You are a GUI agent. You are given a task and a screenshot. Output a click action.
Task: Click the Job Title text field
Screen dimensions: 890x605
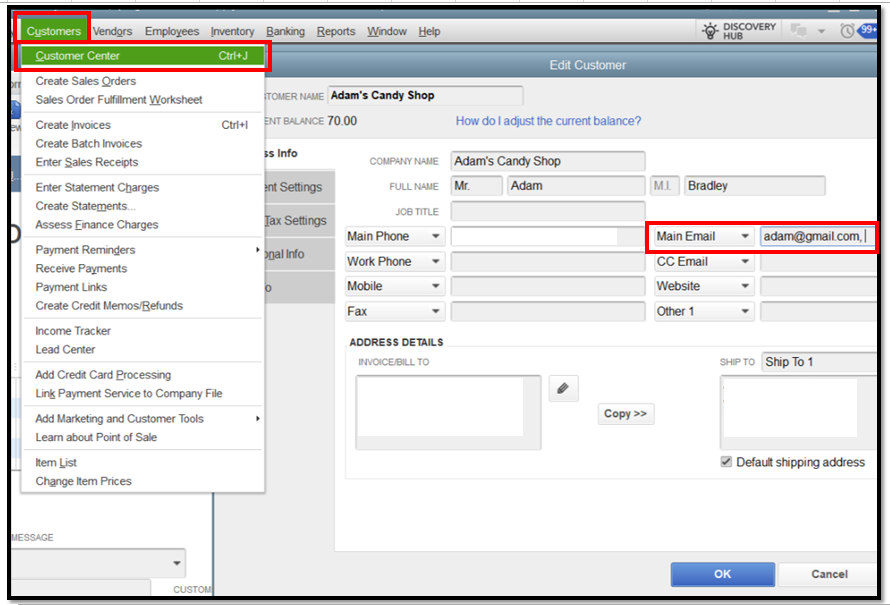(547, 212)
